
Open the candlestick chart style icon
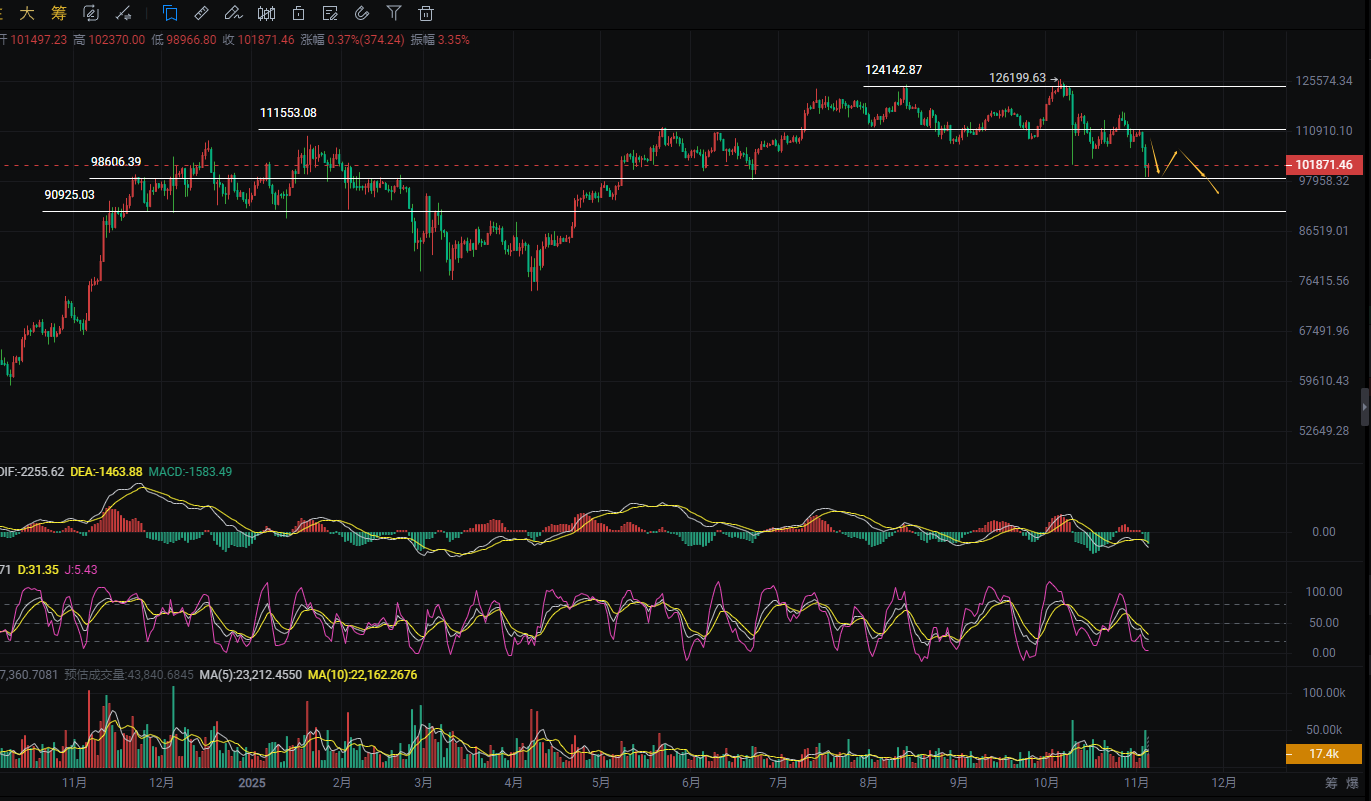266,13
